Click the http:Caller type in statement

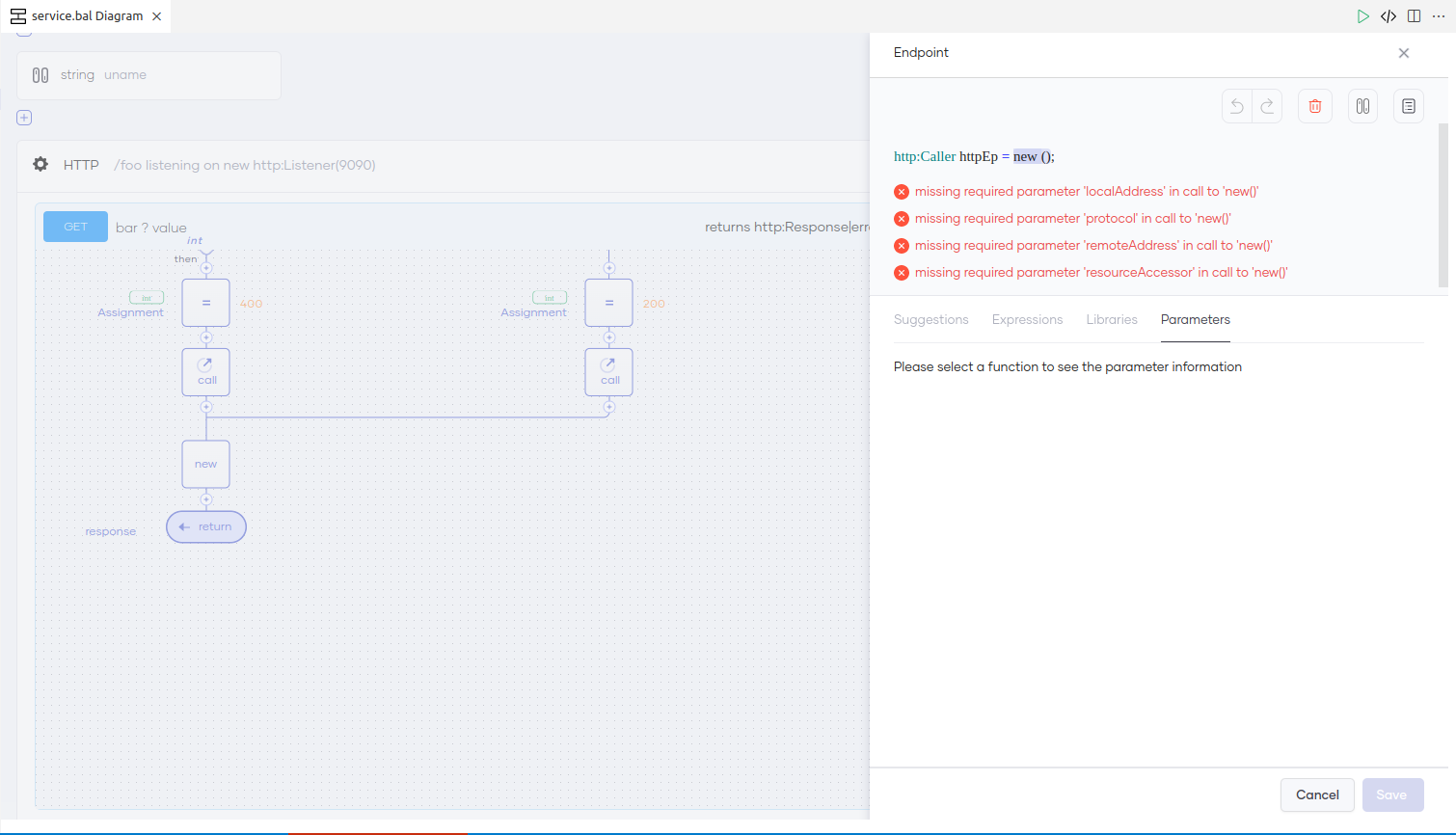pos(925,156)
